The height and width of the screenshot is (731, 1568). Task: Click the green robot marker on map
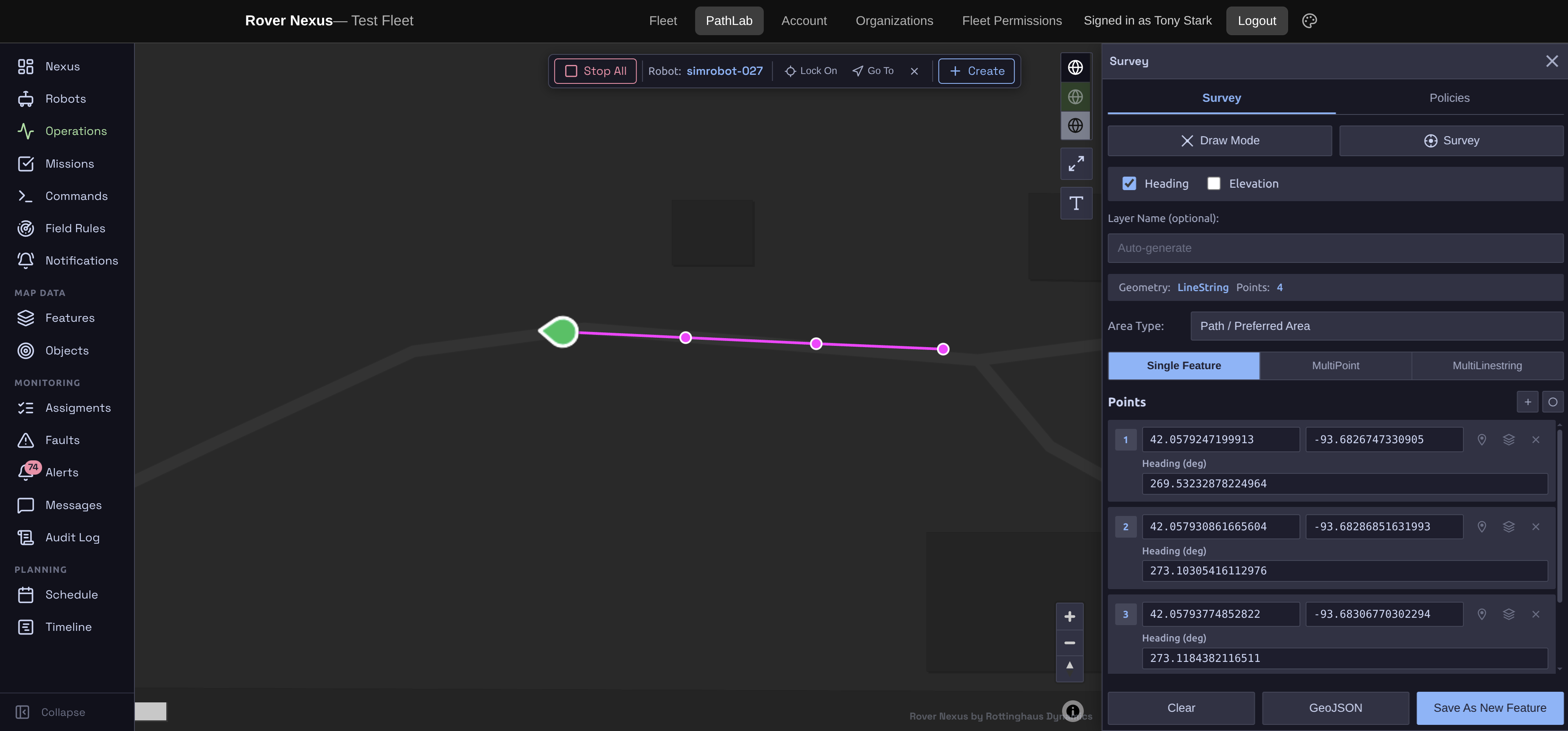pyautogui.click(x=559, y=332)
